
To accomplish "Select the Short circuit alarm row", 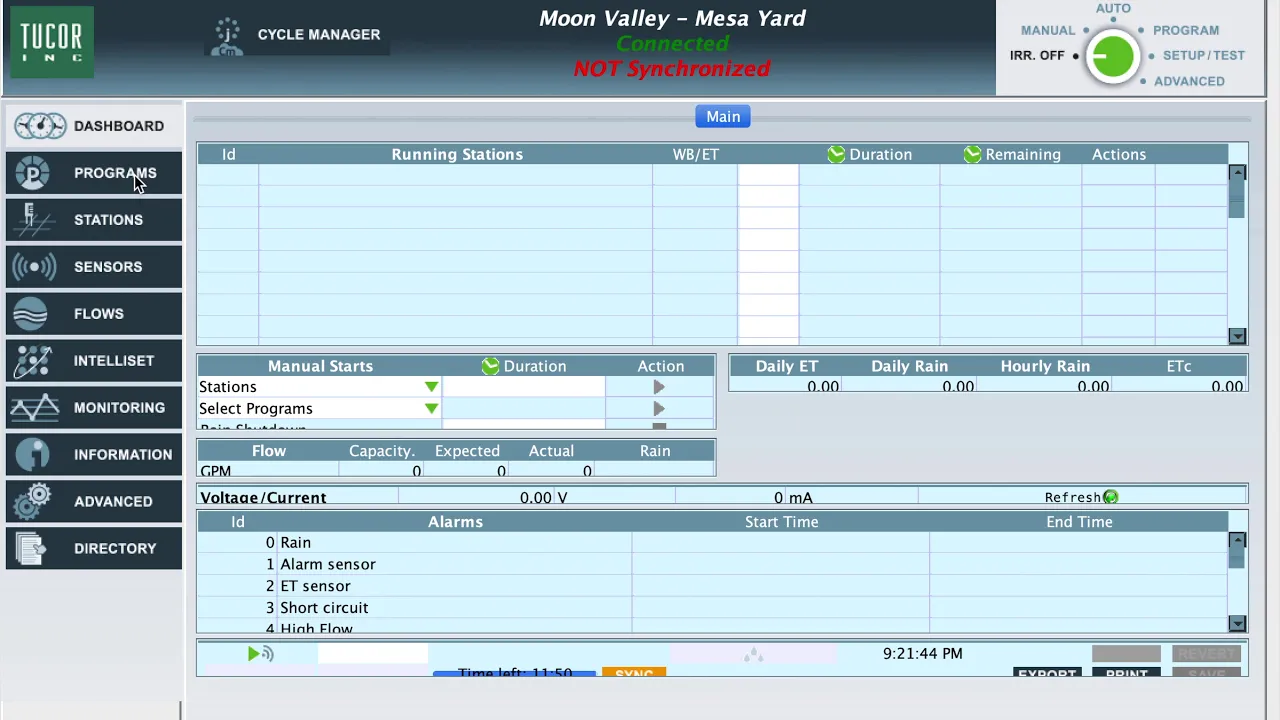I will 712,608.
